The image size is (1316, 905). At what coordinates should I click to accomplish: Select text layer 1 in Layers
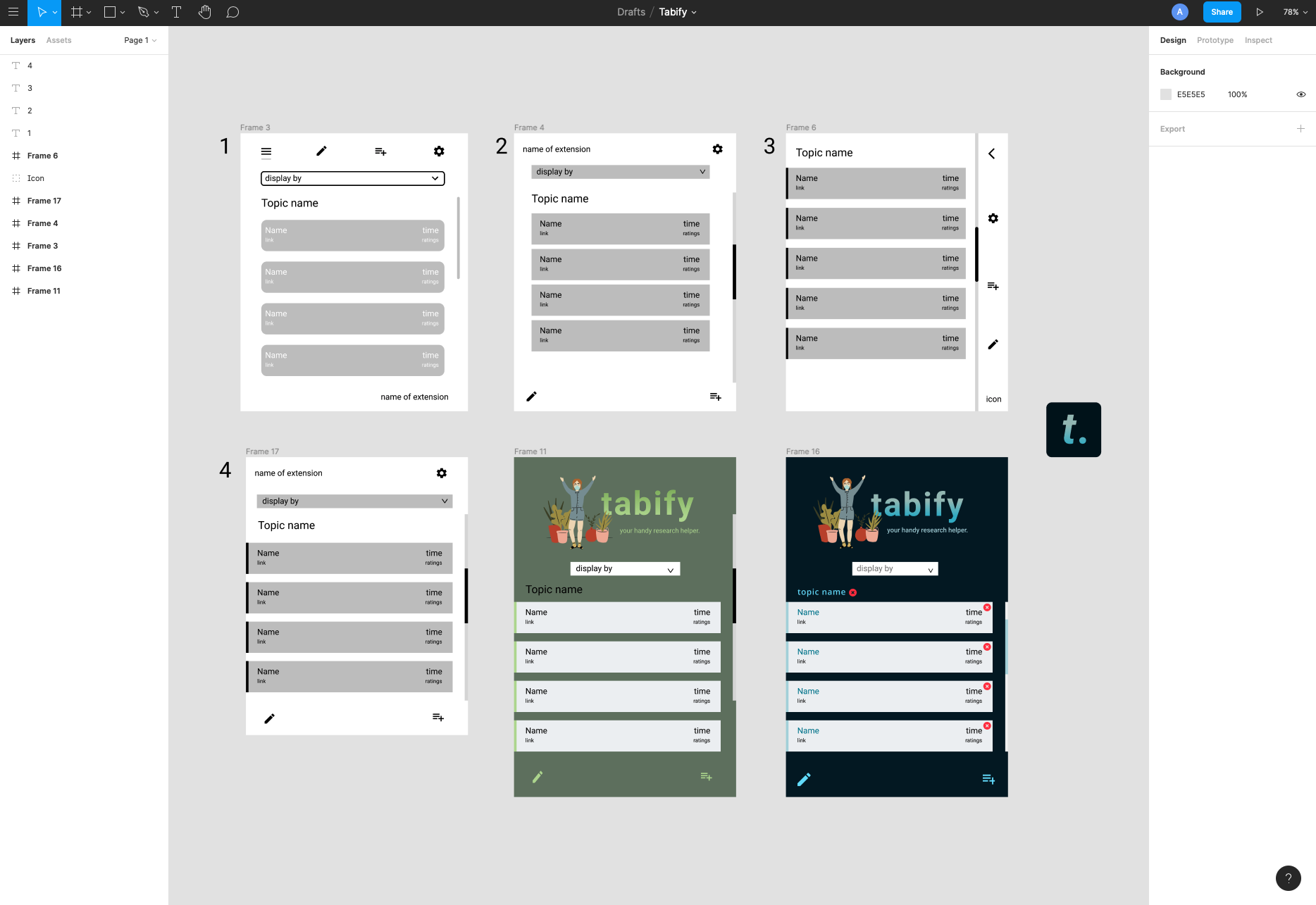coord(84,133)
